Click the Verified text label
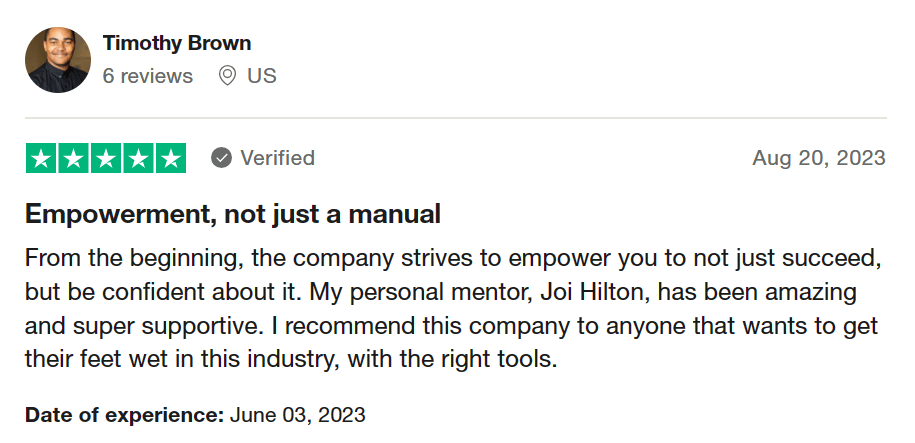This screenshot has width=915, height=443. (x=277, y=158)
